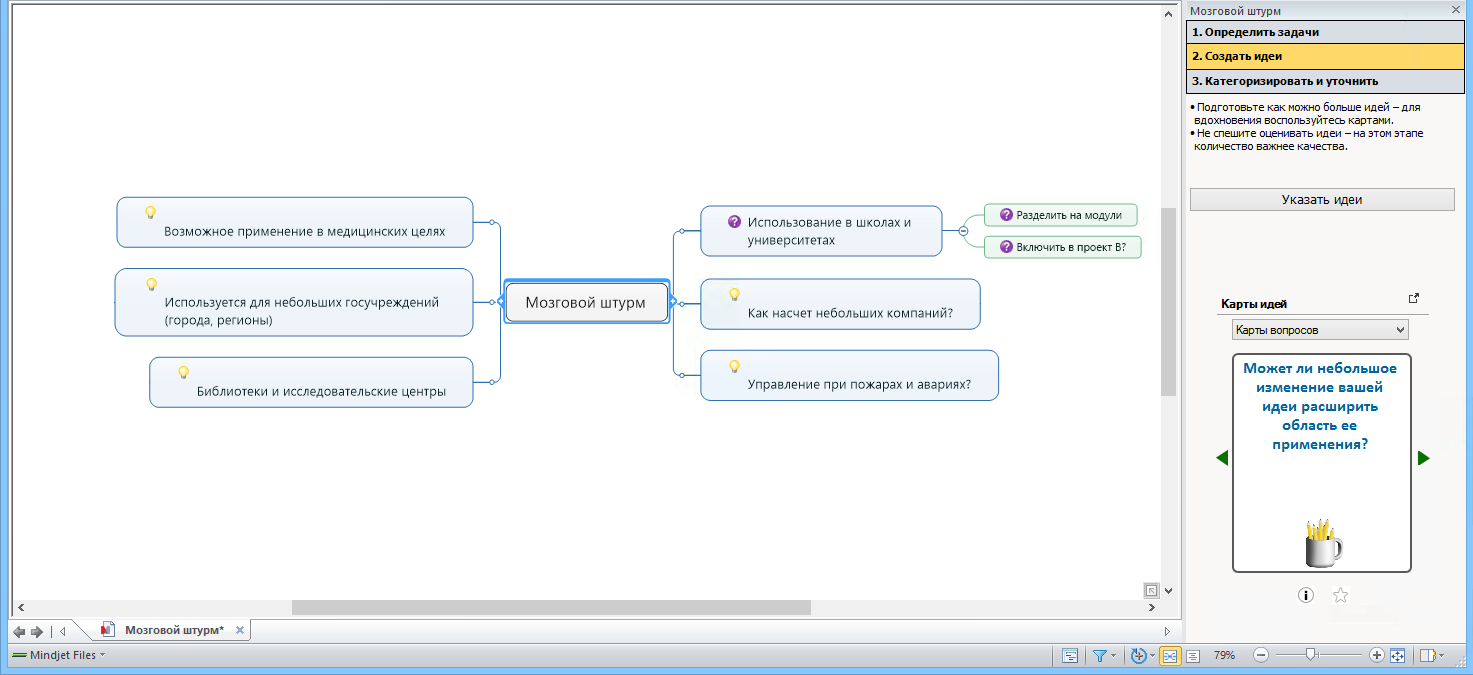The width and height of the screenshot is (1473, 675).
Task: Open the 'Карты вопросов' dropdown
Action: 1319,329
